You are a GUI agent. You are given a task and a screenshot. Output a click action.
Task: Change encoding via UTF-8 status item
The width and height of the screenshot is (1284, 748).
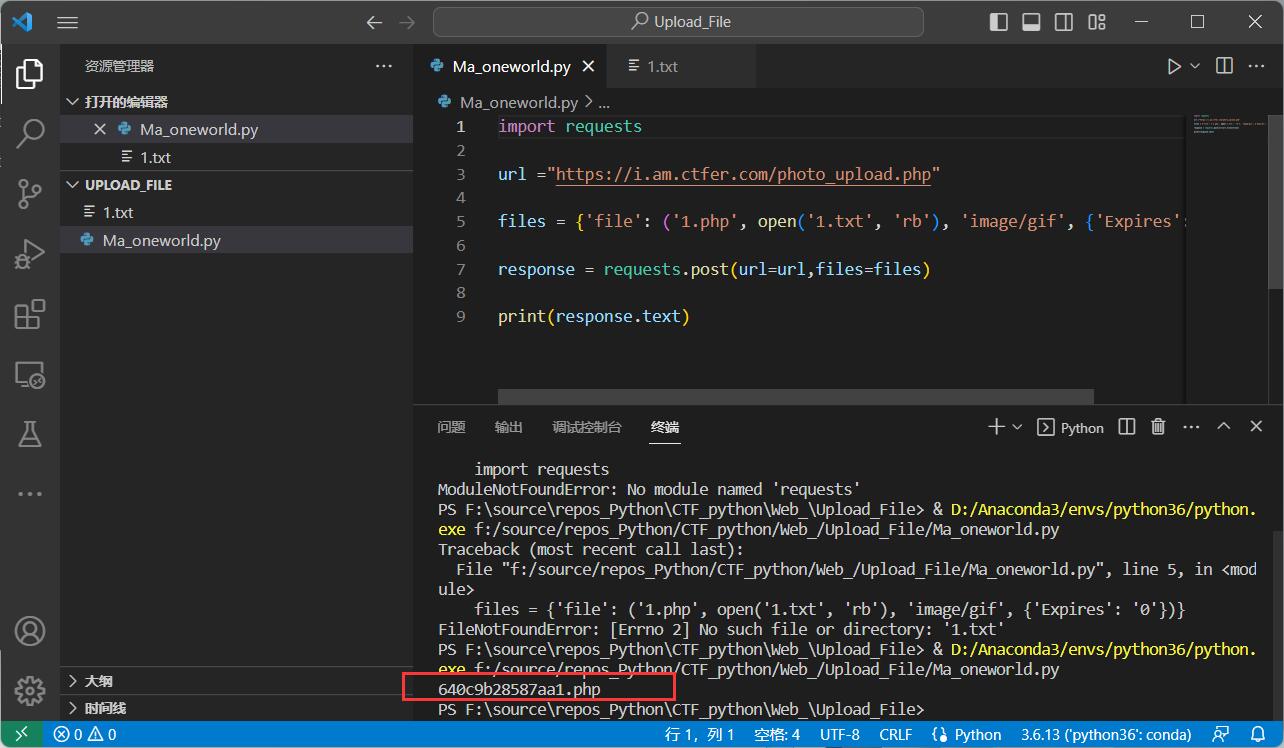point(840,735)
